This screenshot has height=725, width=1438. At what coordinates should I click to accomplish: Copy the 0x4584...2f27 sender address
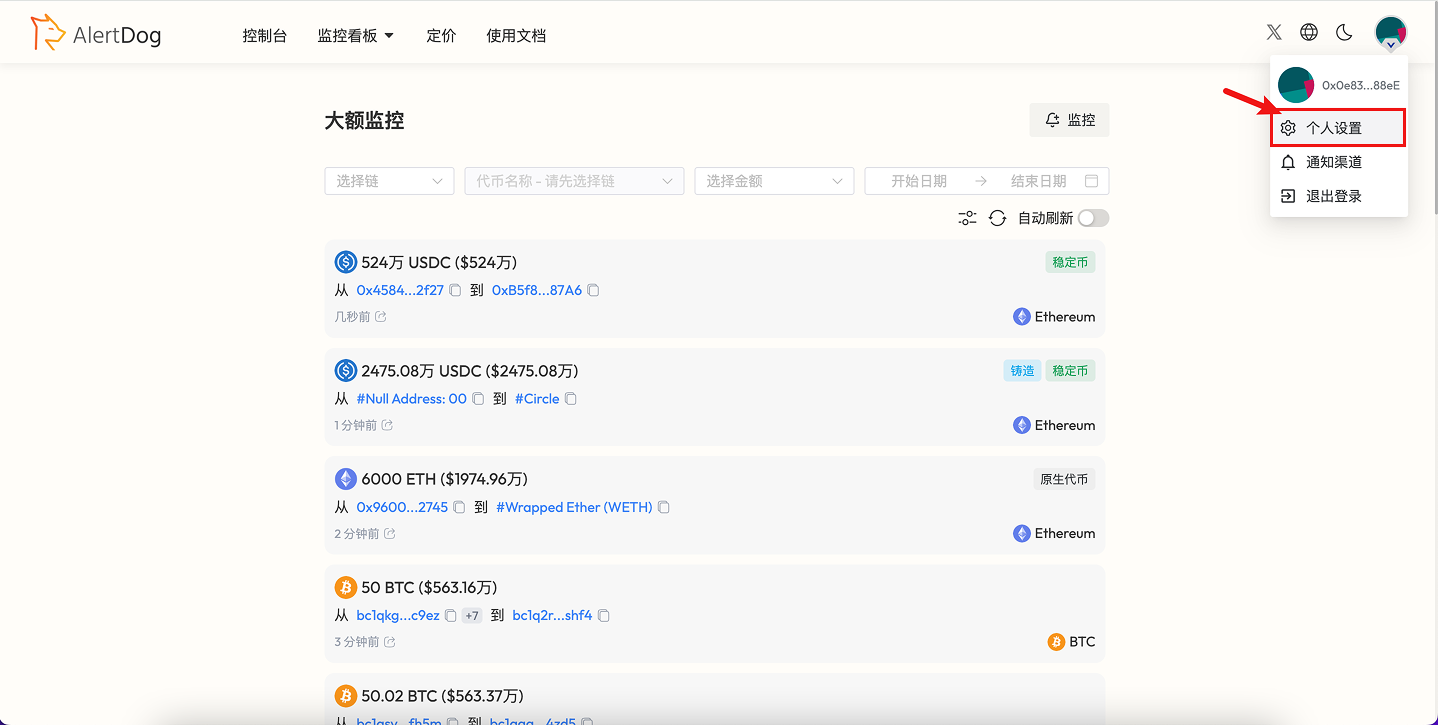tap(455, 289)
